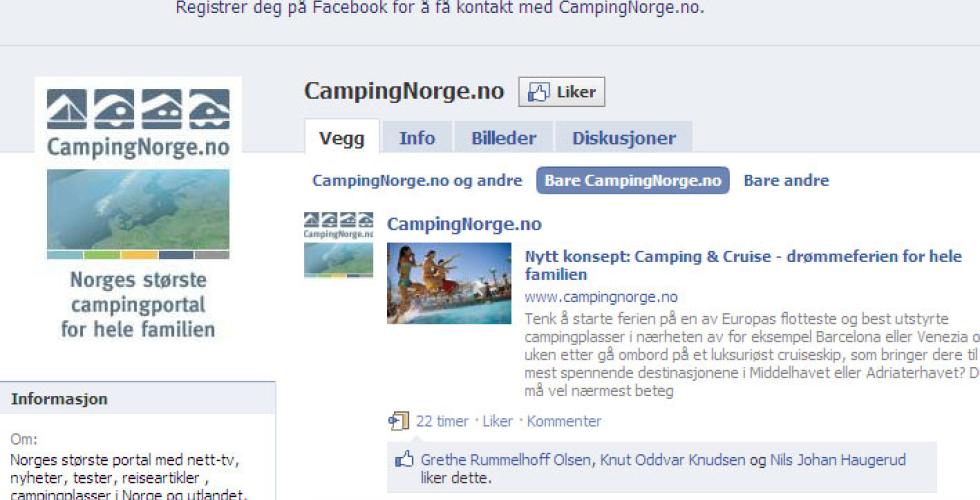
Task: Open the shared-link icon beside 22 timer
Action: (x=398, y=421)
